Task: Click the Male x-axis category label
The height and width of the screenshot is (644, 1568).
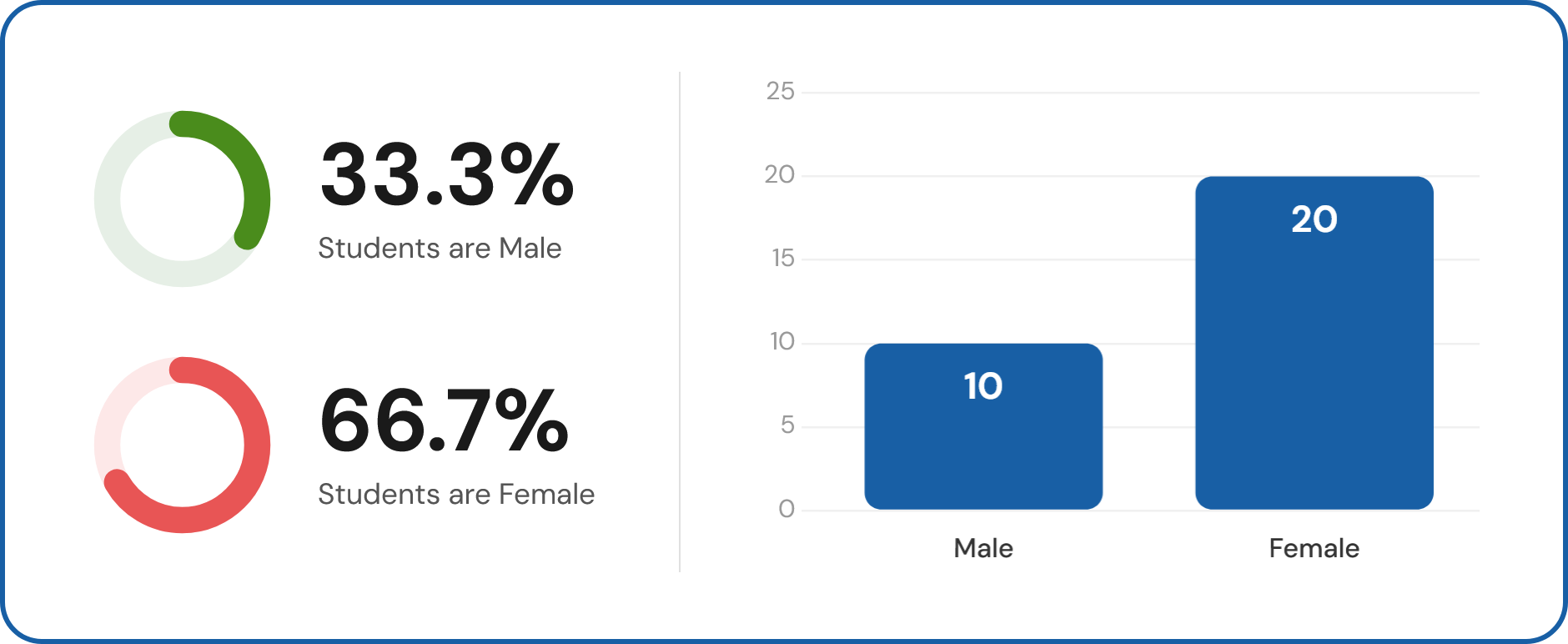Action: pyautogui.click(x=983, y=548)
